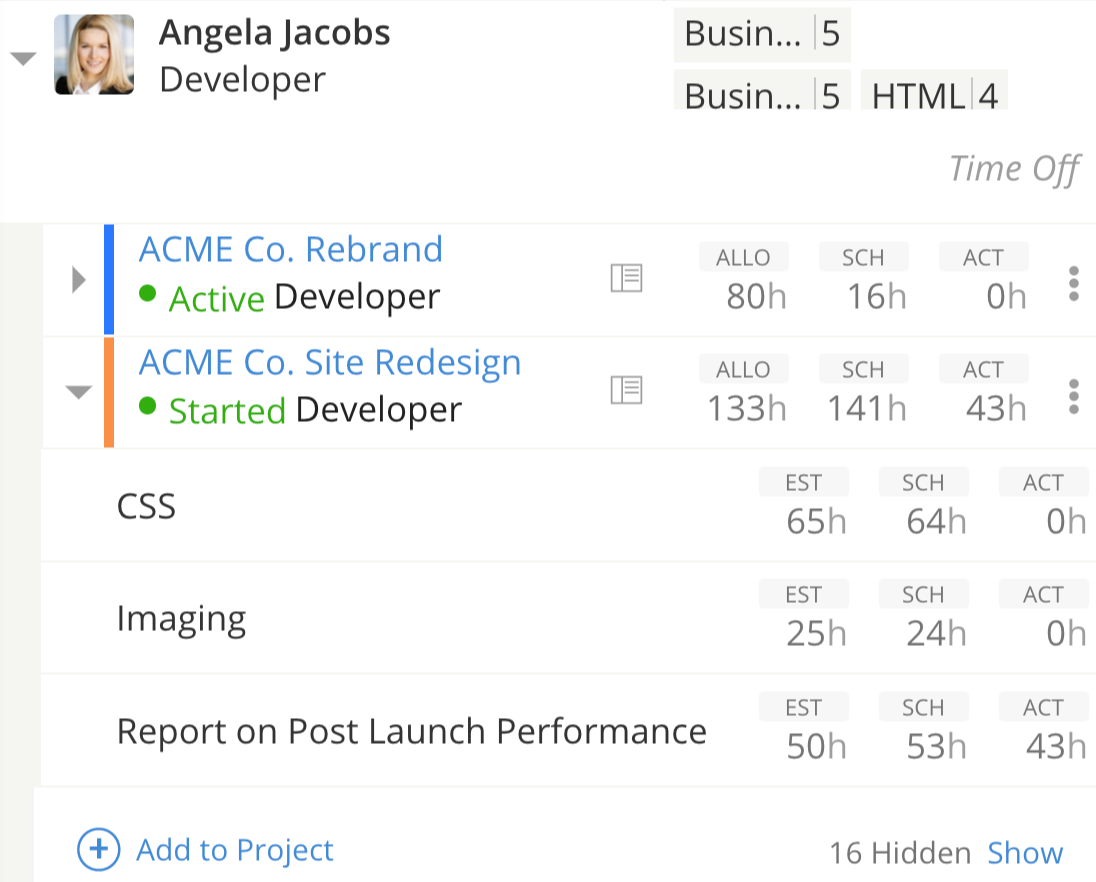The width and height of the screenshot is (1096, 882).
Task: Click the Time Off label
Action: (1013, 169)
